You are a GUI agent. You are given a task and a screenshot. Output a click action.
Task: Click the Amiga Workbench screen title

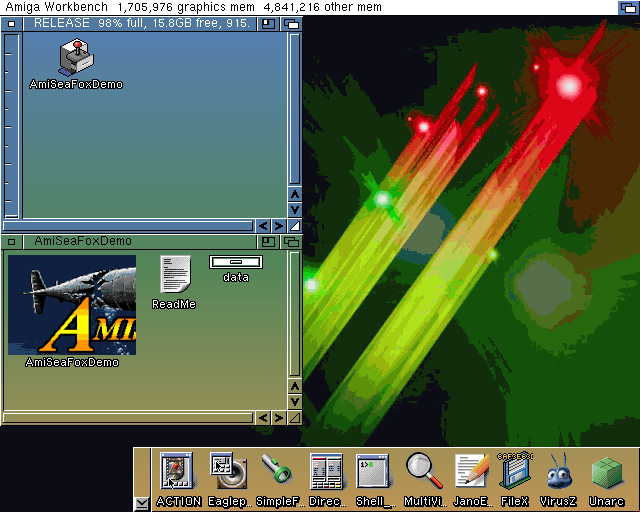tap(56, 7)
